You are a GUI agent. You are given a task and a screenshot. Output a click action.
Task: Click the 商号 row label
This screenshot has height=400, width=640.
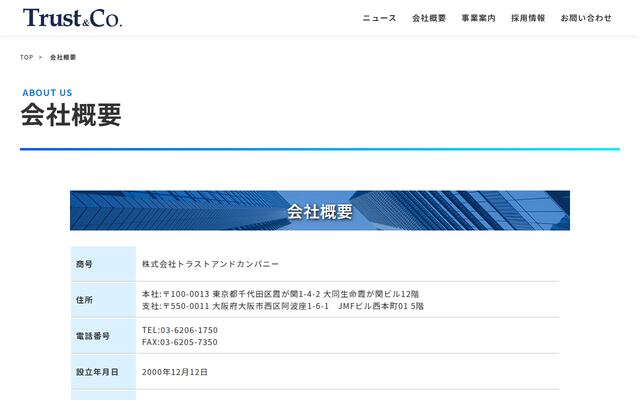click(84, 264)
